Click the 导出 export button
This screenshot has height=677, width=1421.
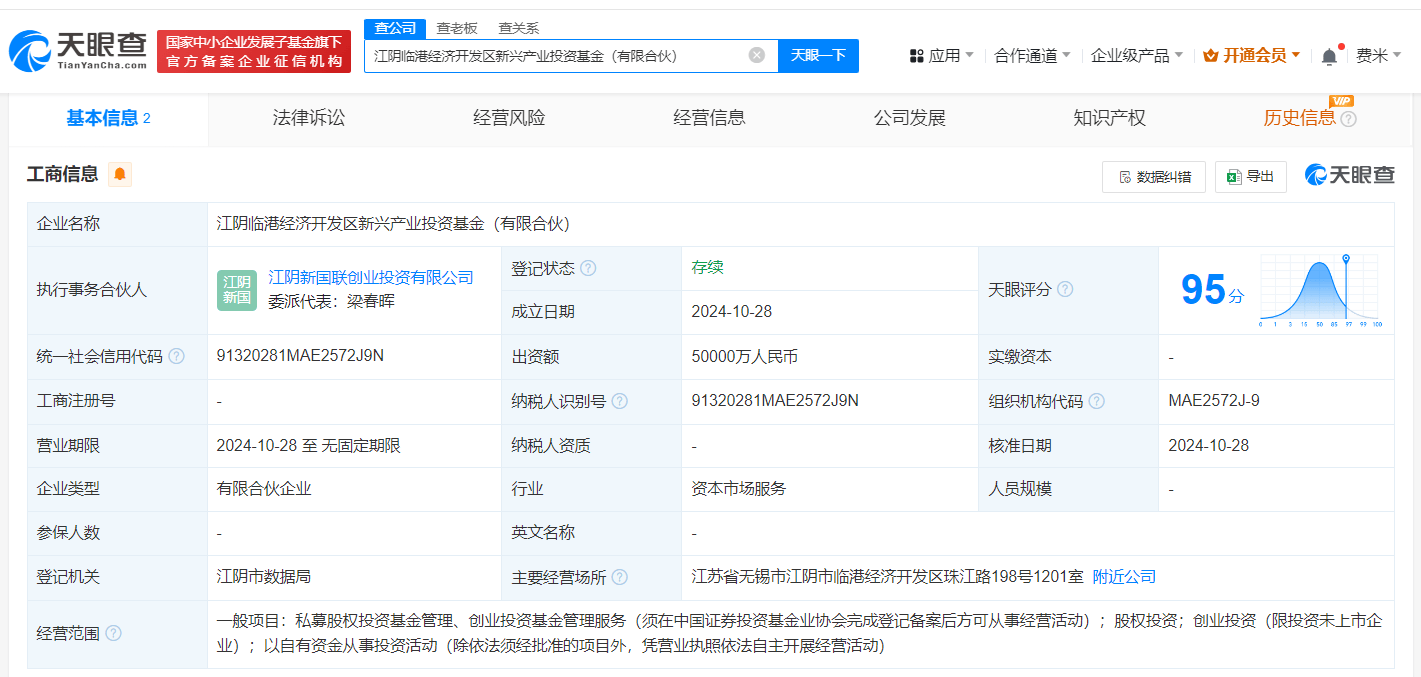pyautogui.click(x=1250, y=177)
